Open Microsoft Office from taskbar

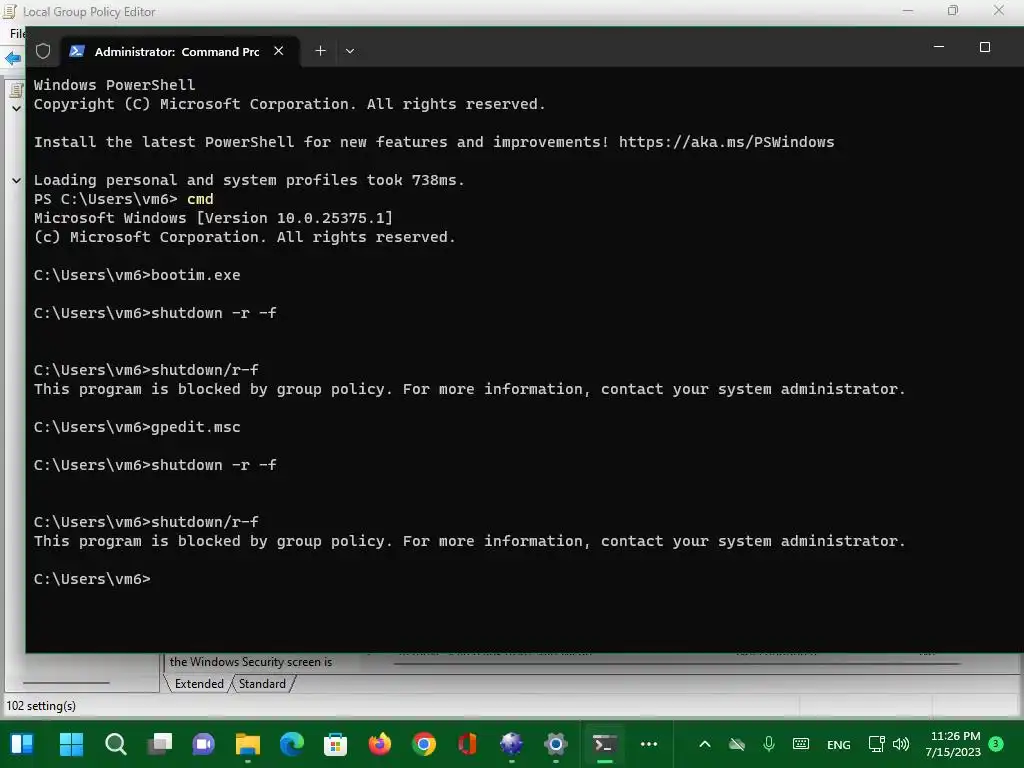(x=468, y=744)
